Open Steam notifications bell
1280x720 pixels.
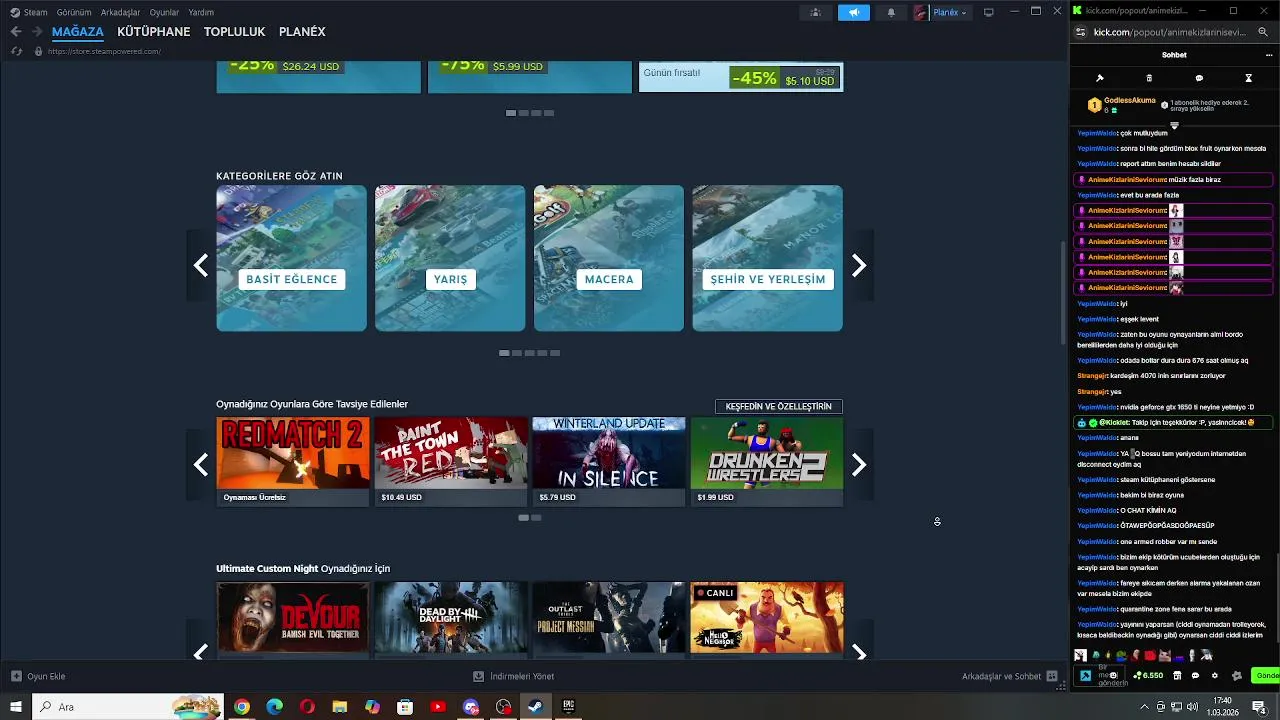pos(891,12)
